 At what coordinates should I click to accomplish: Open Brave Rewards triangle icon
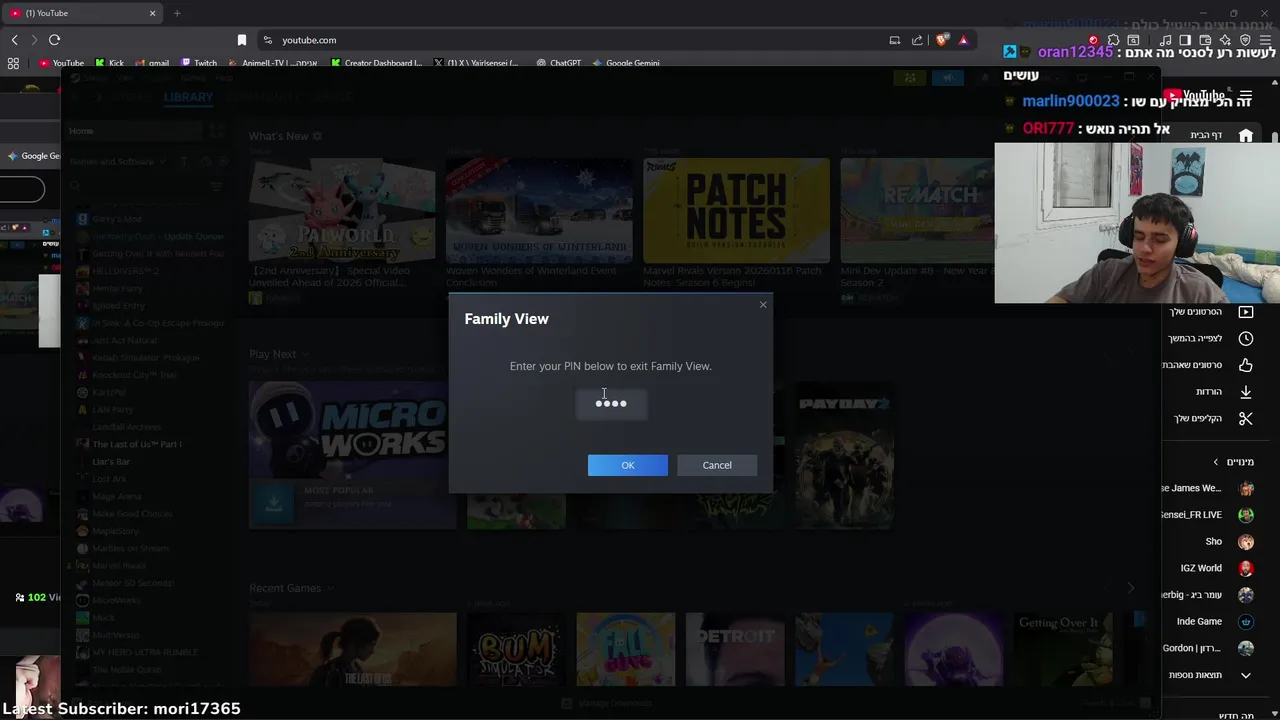(x=963, y=40)
